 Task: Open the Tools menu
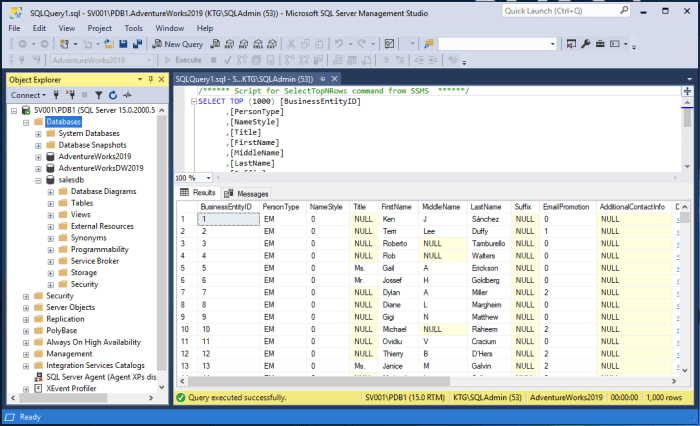click(x=133, y=28)
